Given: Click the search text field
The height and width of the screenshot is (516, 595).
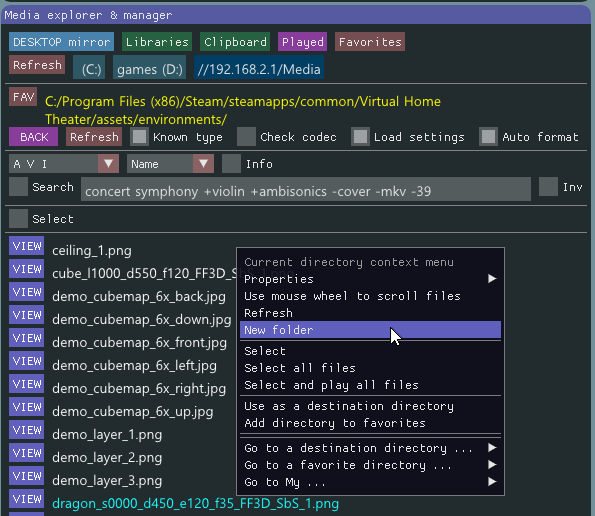Looking at the screenshot, I should (306, 189).
